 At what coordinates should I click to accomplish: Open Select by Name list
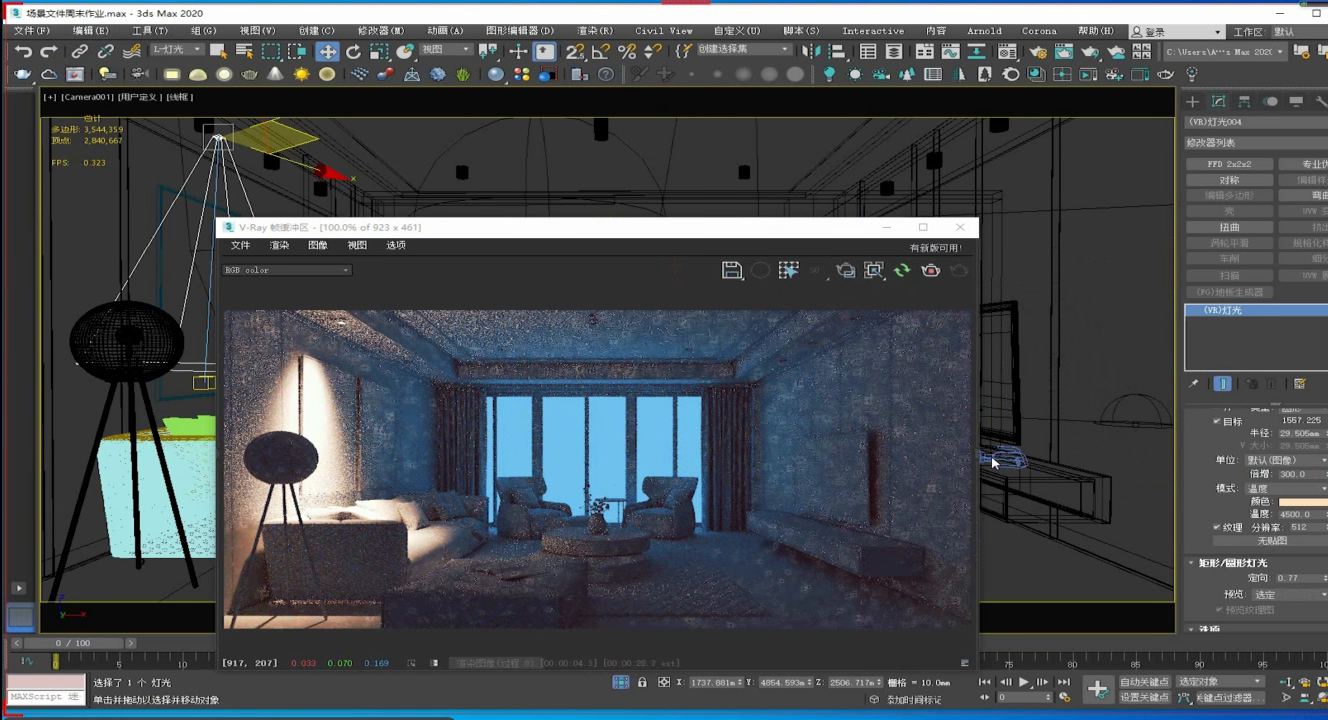[244, 52]
